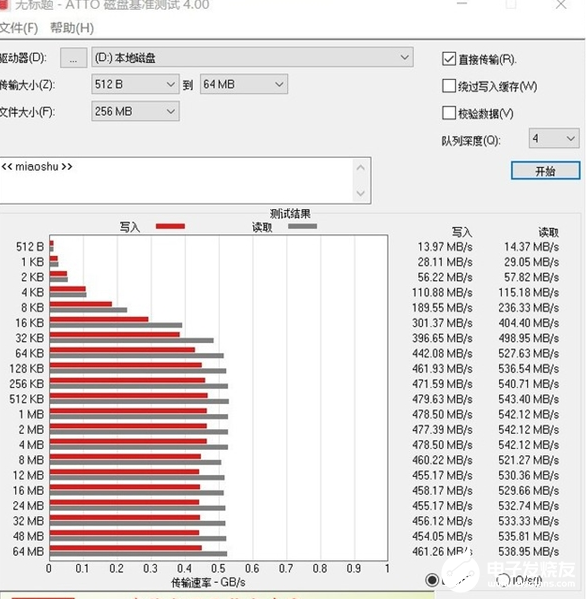Click the 测试结果 heading

290,214
